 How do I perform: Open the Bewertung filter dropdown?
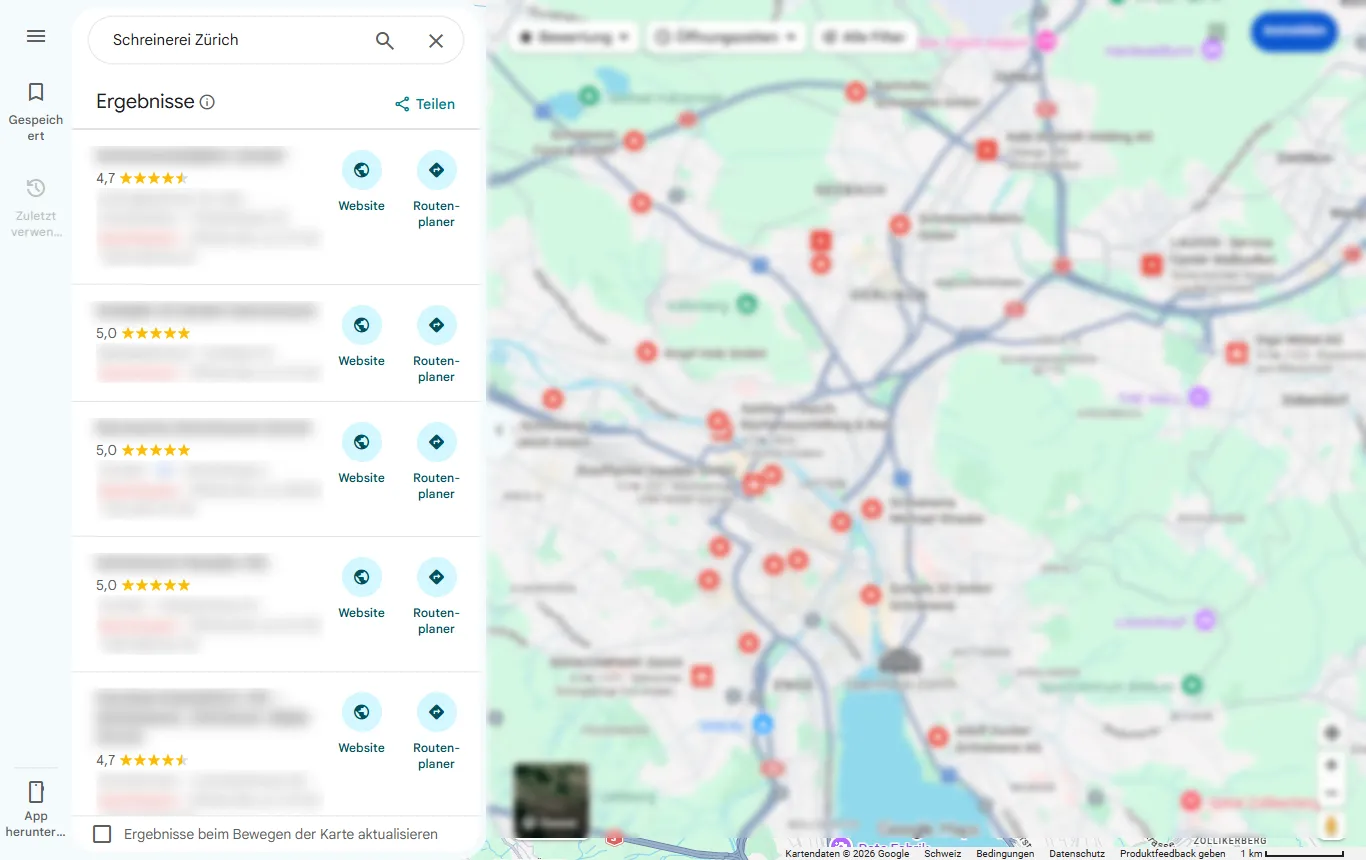click(x=575, y=37)
